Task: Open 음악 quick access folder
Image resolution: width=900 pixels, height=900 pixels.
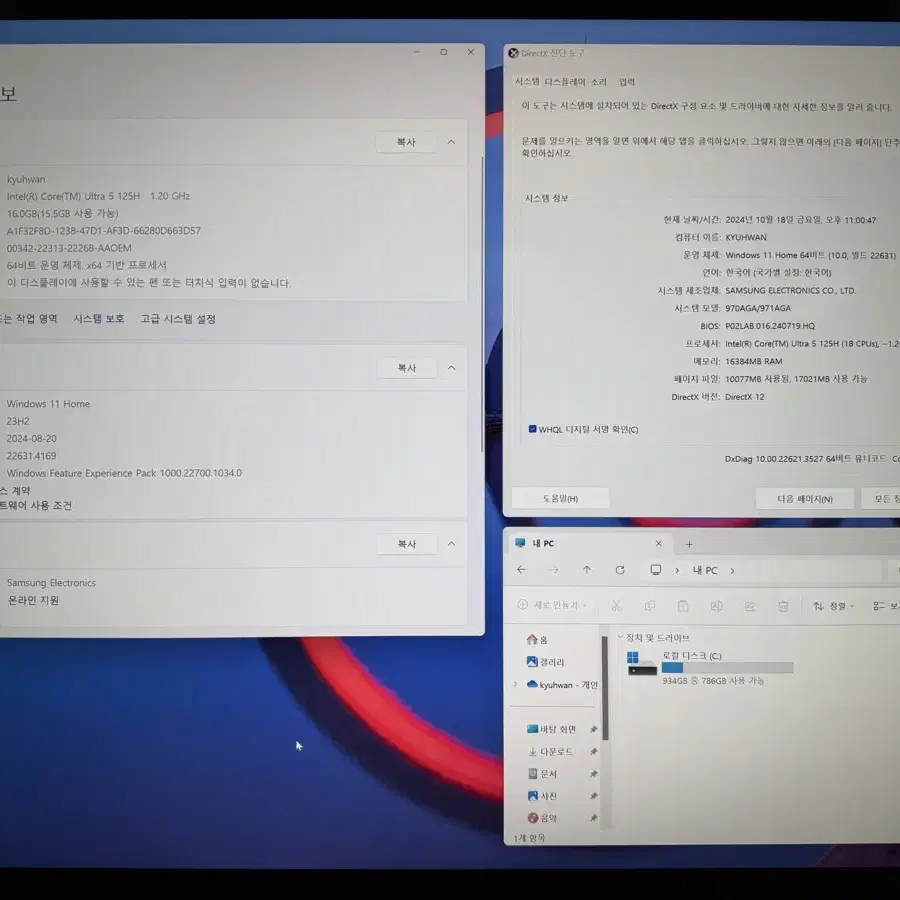Action: (542, 818)
